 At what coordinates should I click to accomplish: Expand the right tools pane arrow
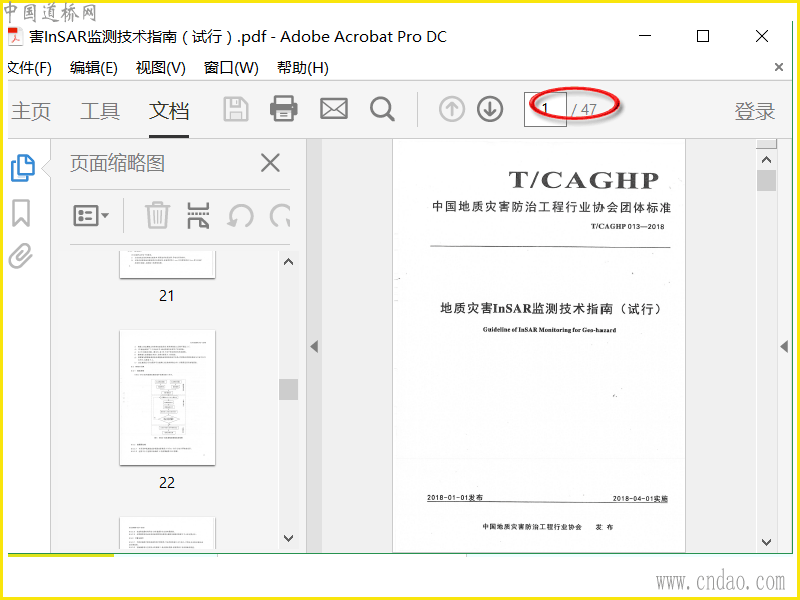point(784,347)
